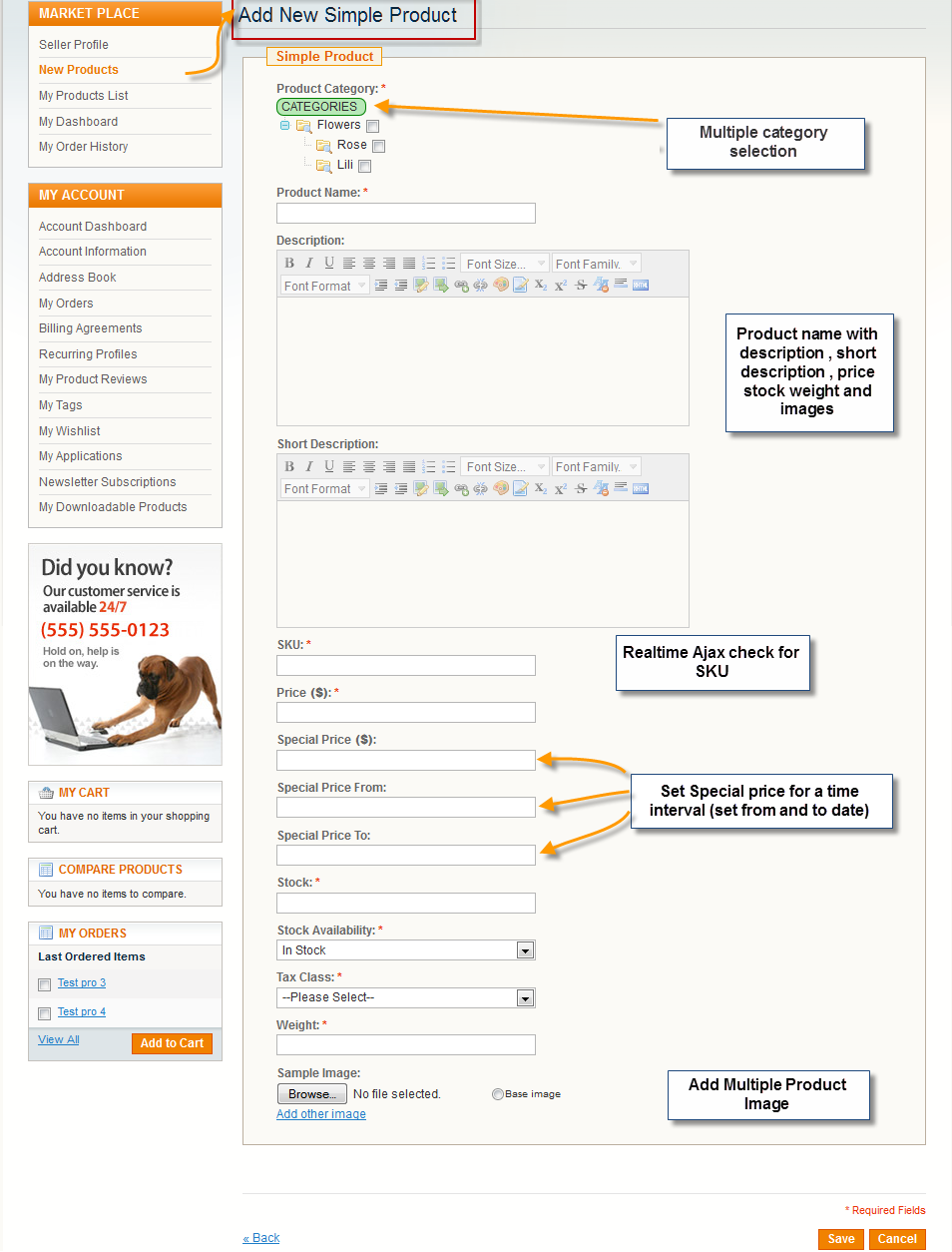952x1252 pixels.
Task: Open the Tax Class dropdown
Action: coord(406,997)
